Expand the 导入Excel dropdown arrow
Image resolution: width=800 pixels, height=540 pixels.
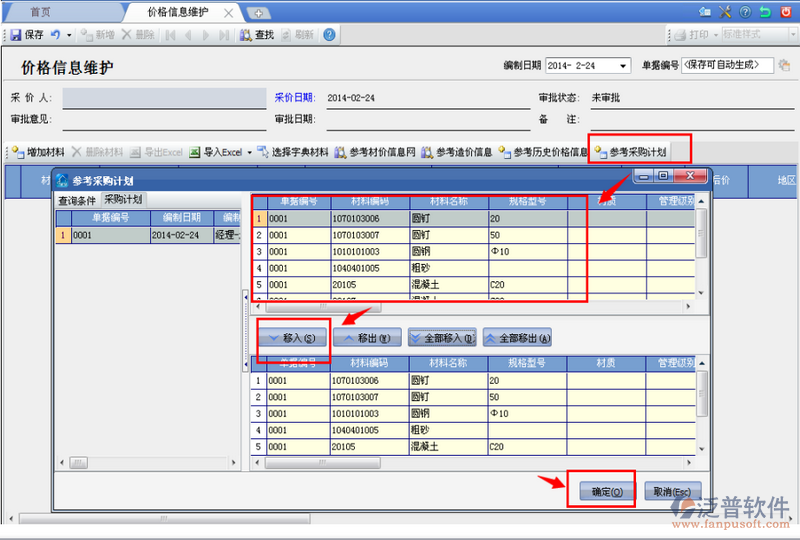(x=248, y=152)
